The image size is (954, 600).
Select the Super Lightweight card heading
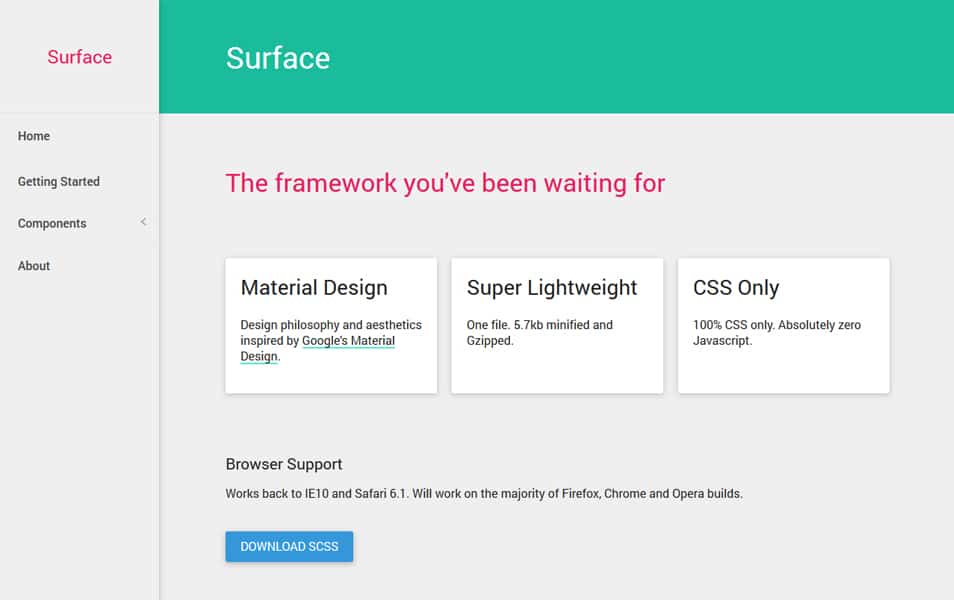point(552,287)
